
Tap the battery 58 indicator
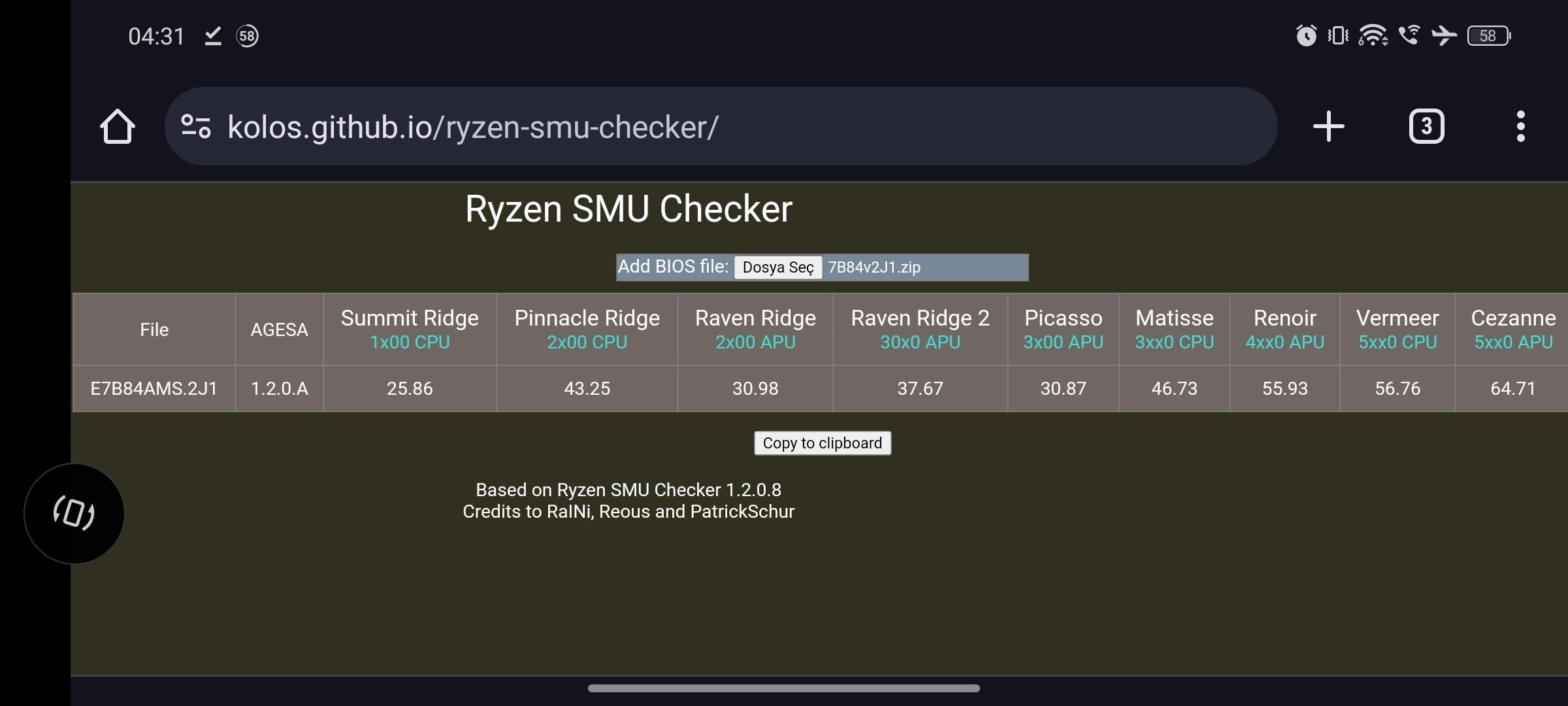click(1488, 35)
